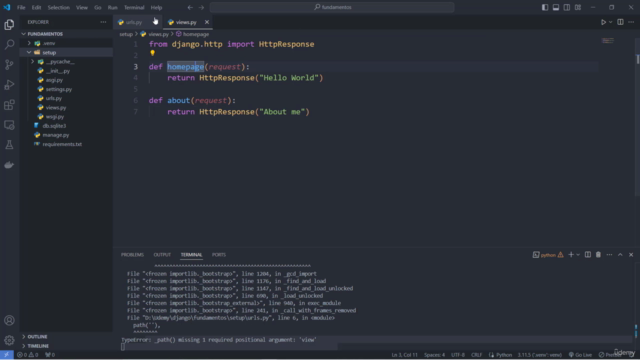Open settings.py in explorer
The width and height of the screenshot is (640, 360).
[59, 89]
